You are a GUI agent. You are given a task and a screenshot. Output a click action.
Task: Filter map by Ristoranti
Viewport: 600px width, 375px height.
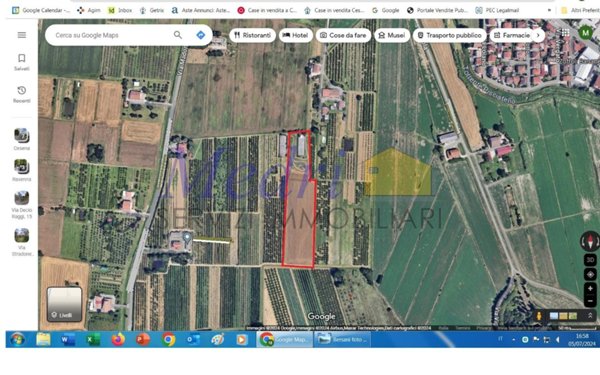click(x=252, y=35)
